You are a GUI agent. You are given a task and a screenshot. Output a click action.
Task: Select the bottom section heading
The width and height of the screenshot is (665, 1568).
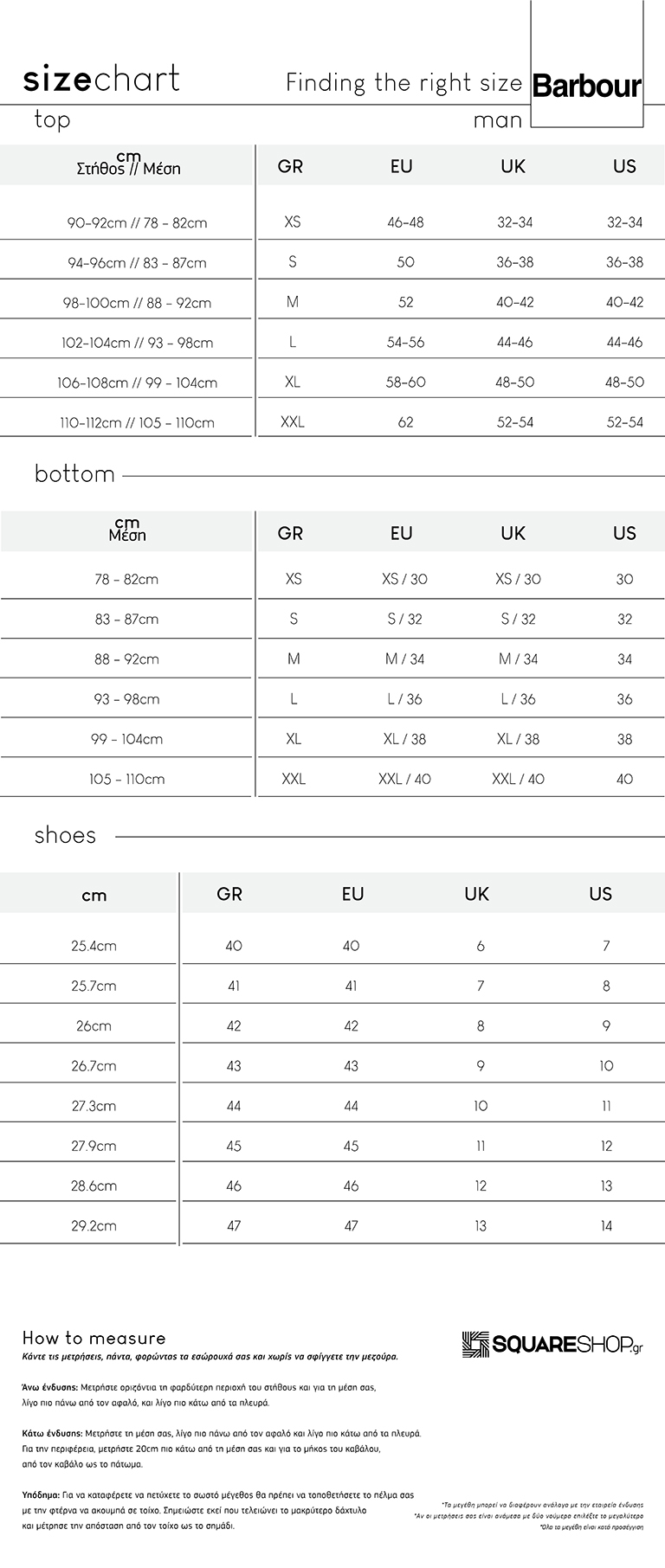(74, 474)
